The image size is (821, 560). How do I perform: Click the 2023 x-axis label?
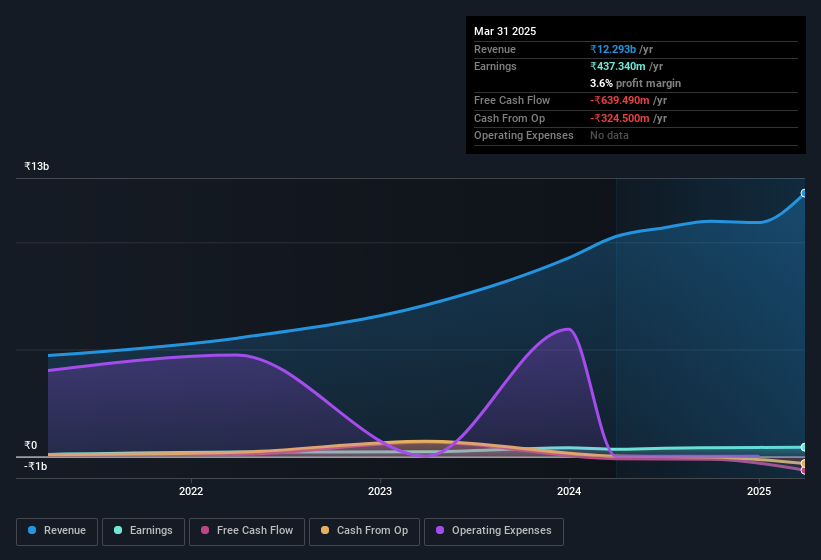[380, 491]
